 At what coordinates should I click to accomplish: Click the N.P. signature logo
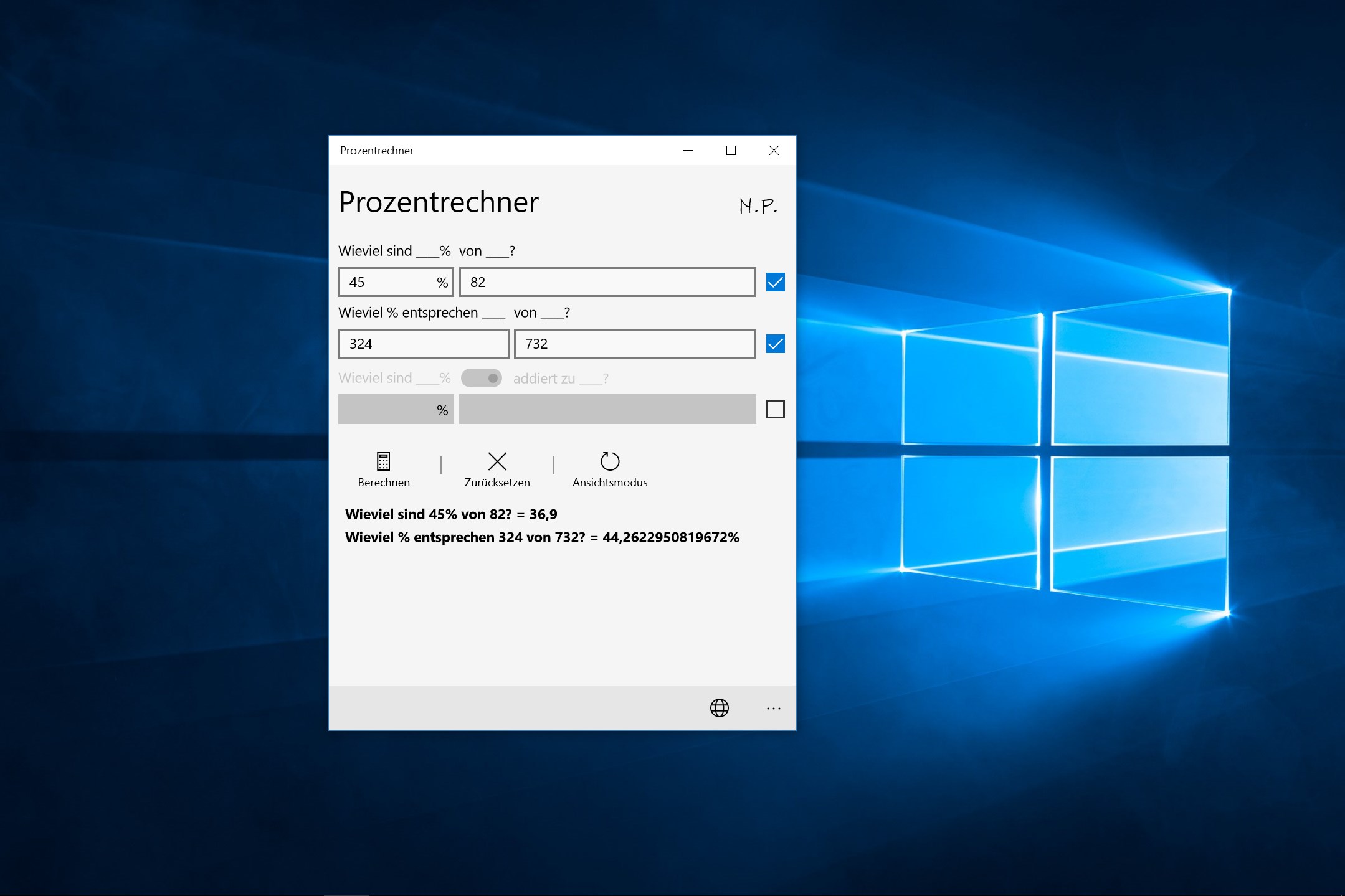point(758,205)
